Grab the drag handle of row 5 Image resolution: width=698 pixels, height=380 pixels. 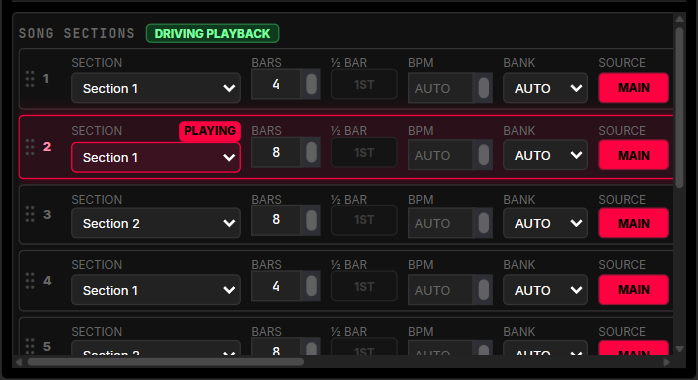(x=30, y=346)
